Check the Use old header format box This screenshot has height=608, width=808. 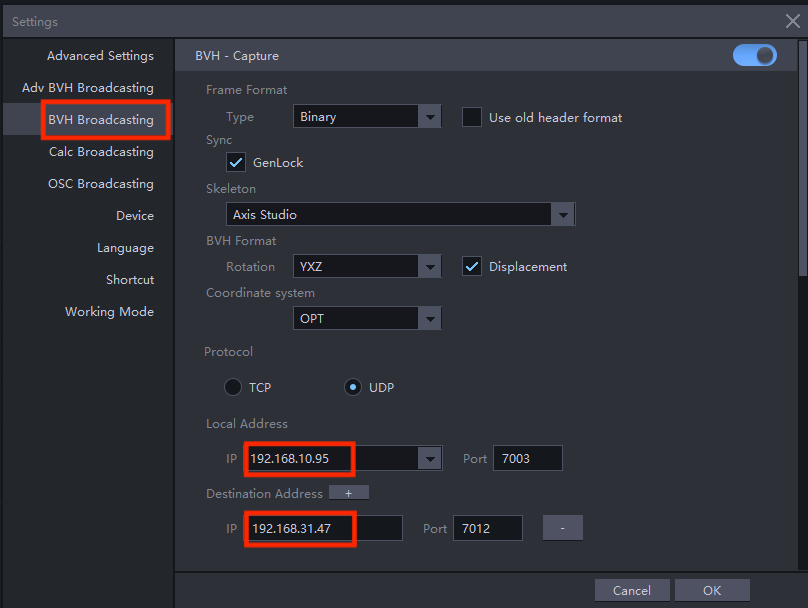[x=472, y=117]
